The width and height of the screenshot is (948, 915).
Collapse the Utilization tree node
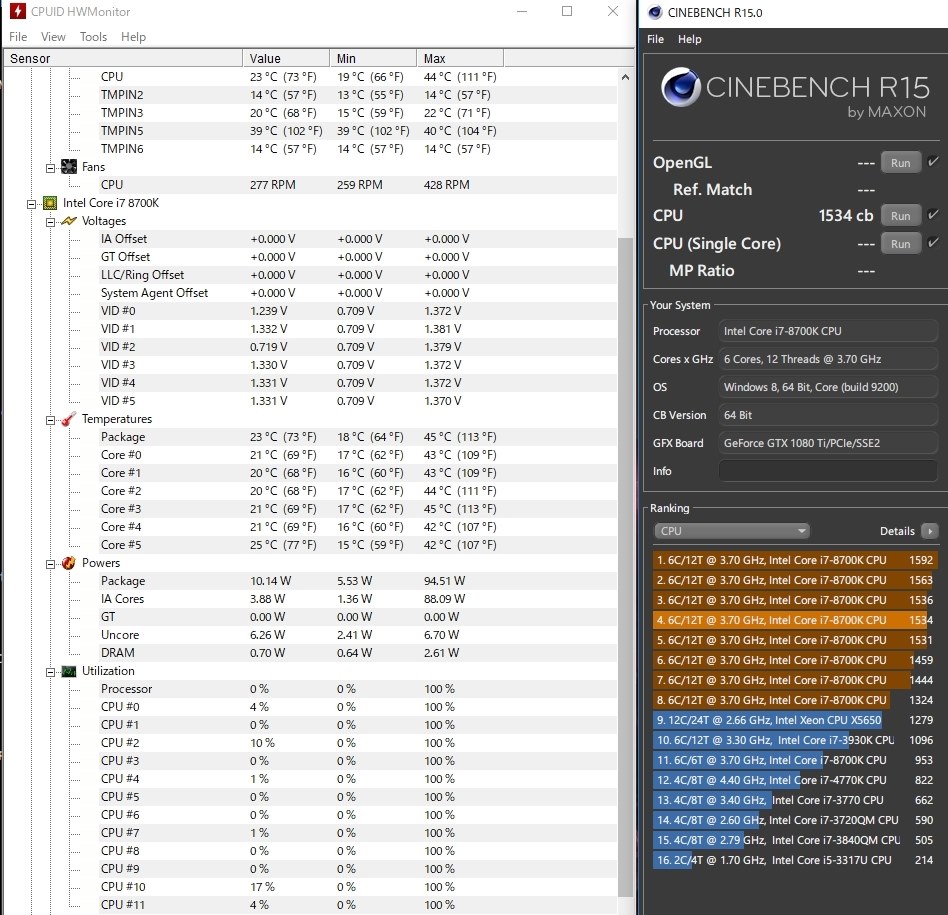50,672
